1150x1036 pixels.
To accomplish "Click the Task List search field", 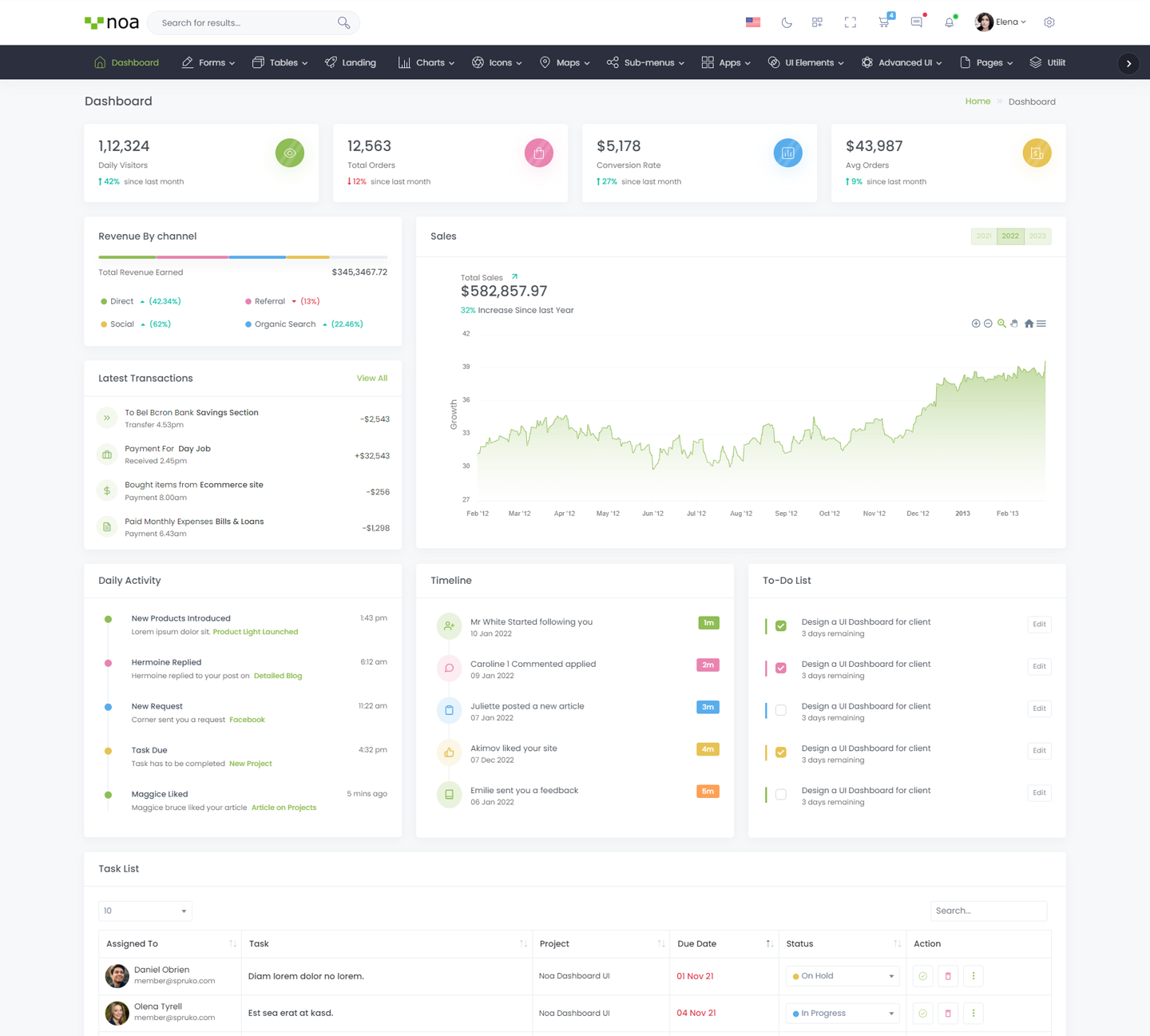I will tap(988, 911).
